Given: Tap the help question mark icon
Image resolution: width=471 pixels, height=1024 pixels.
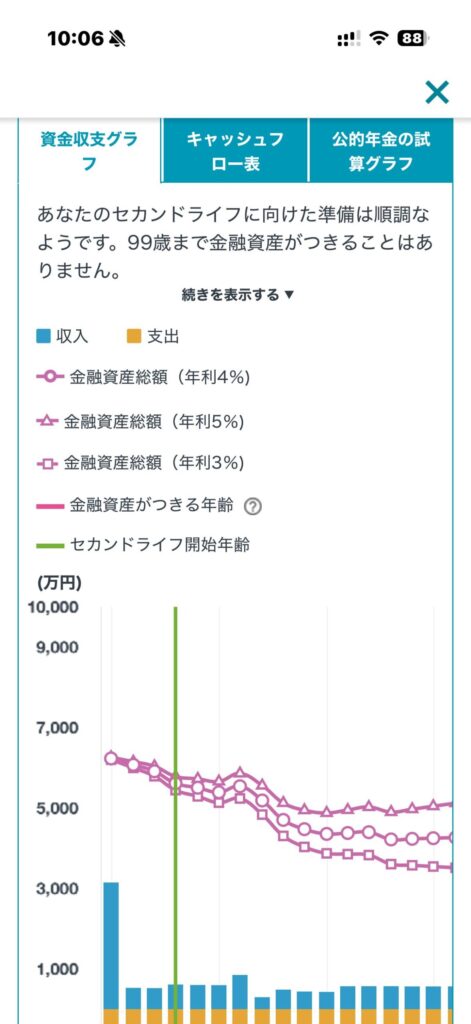Looking at the screenshot, I should [x=252, y=506].
